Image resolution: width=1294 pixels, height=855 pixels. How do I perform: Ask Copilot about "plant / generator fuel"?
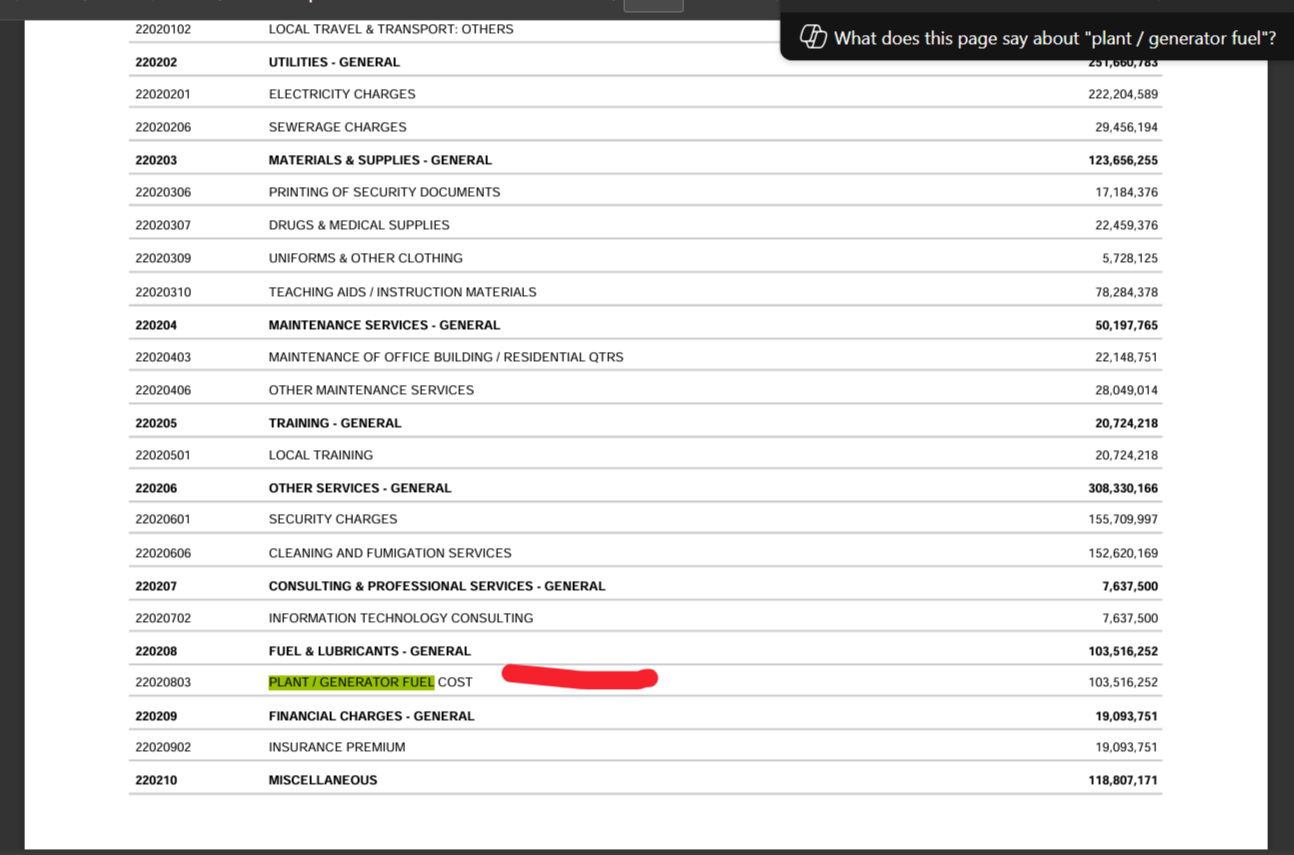coord(1054,39)
